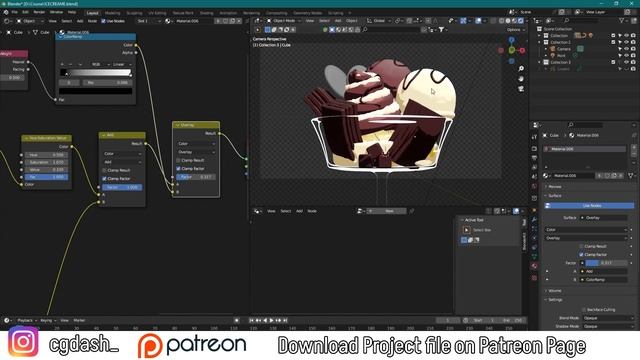Open the Playback menu in timeline
The height and width of the screenshot is (360, 640).
pos(27,320)
